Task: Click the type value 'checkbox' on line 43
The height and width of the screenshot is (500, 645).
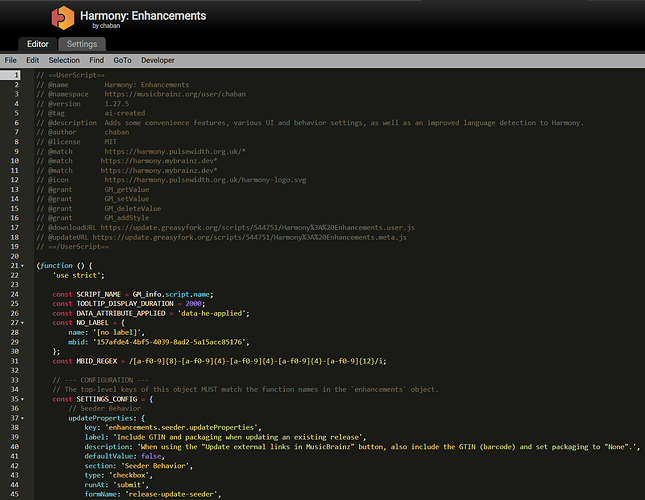Action: coord(129,476)
